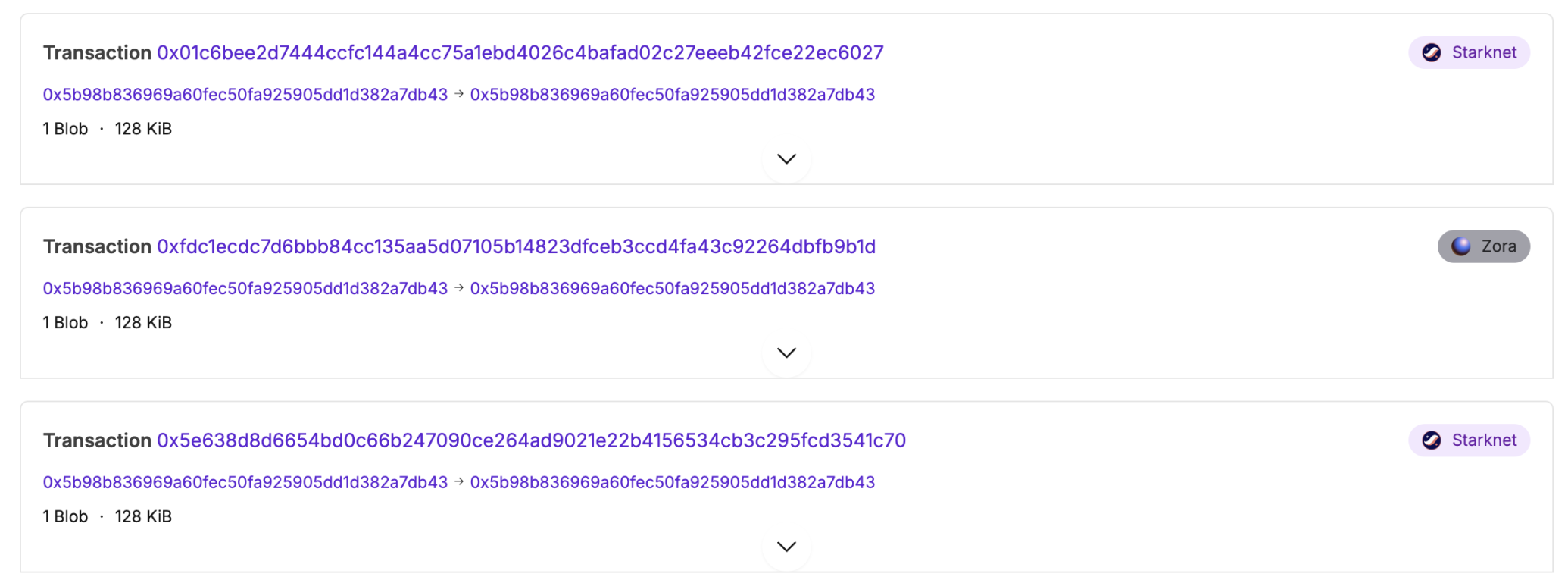Expand details of transaction 0x01c6bee2 with chevron
The image size is (1568, 583).
pyautogui.click(x=786, y=159)
